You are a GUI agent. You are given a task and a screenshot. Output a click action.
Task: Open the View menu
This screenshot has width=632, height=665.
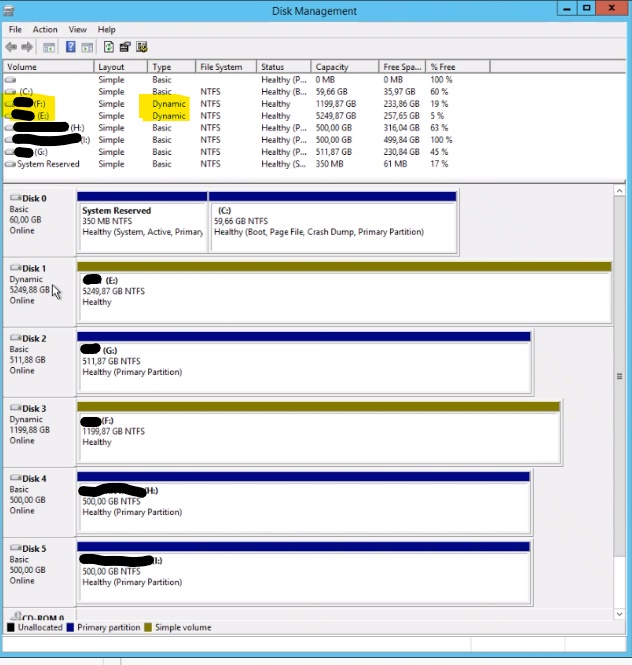click(x=78, y=29)
